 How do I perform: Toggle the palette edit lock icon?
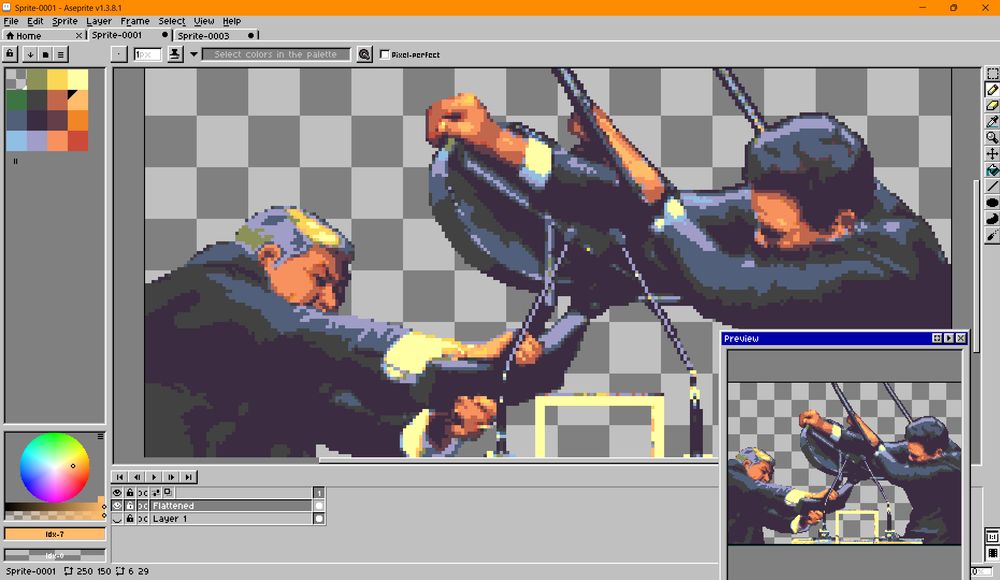click(x=10, y=54)
